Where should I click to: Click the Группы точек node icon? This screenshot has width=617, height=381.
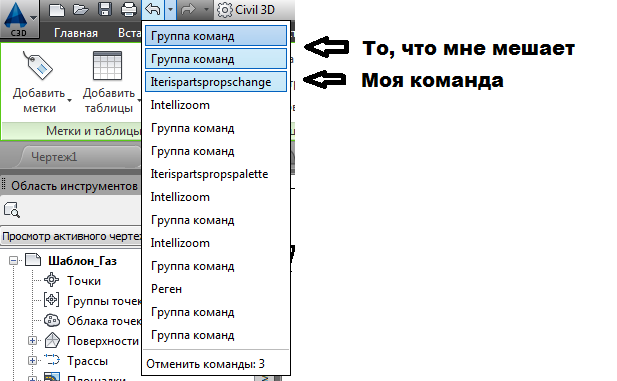click(52, 300)
